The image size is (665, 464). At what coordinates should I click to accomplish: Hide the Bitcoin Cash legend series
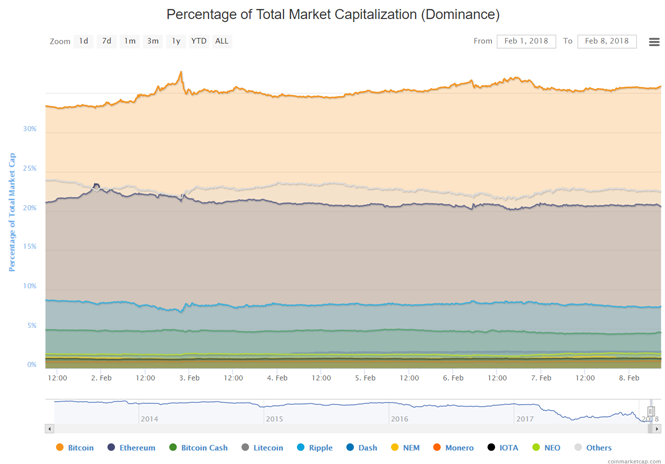tap(200, 448)
